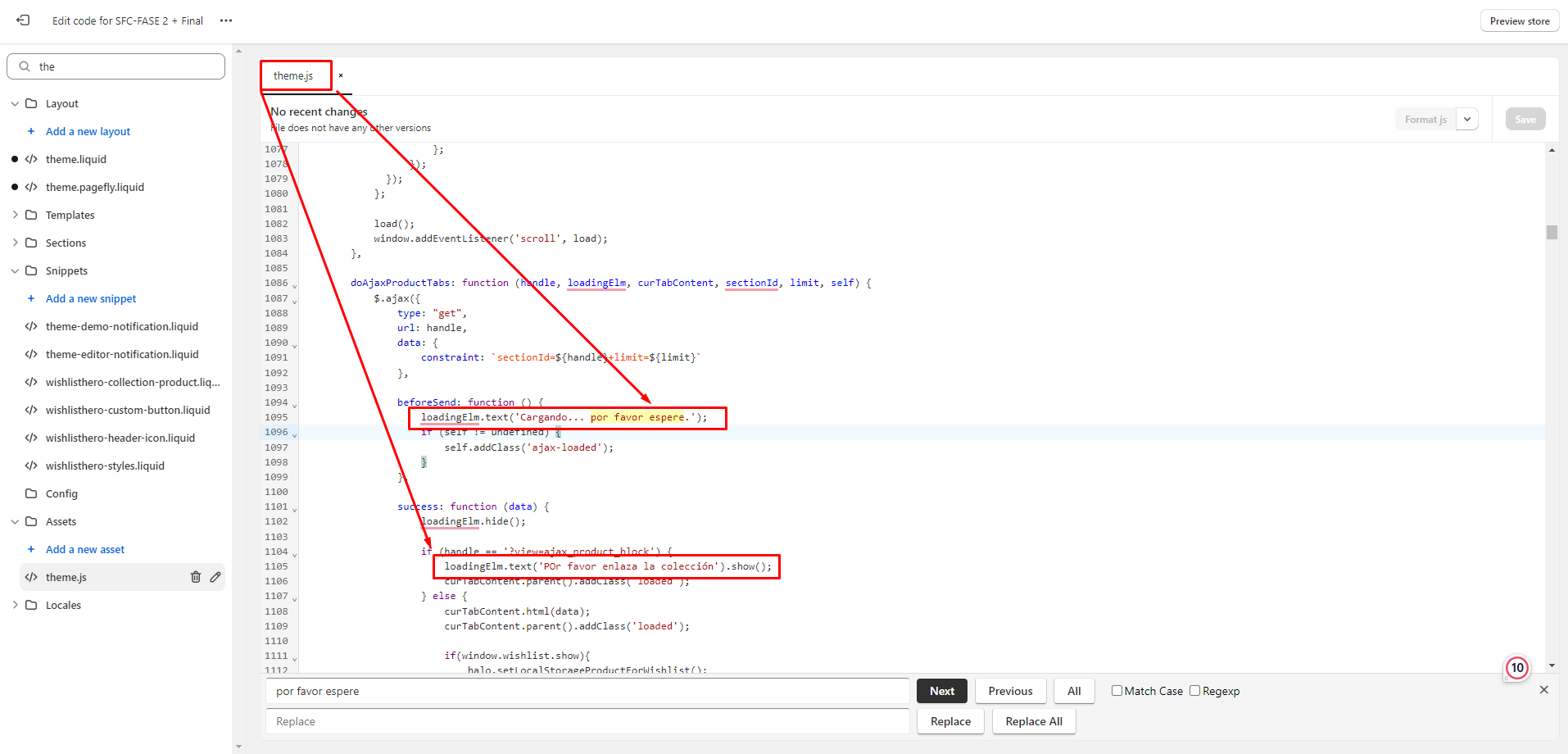
Task: Click the Layout folder icon
Action: [x=31, y=103]
